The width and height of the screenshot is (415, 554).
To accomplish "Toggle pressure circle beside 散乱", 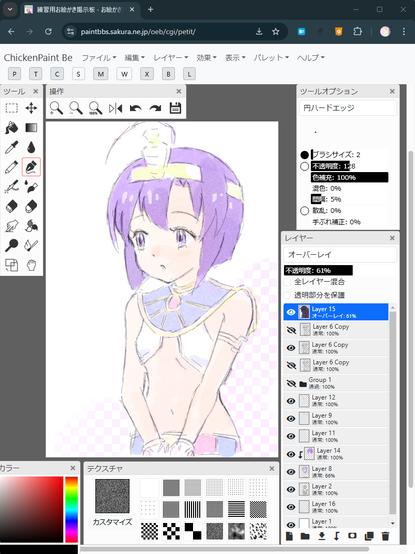I will [x=304, y=211].
